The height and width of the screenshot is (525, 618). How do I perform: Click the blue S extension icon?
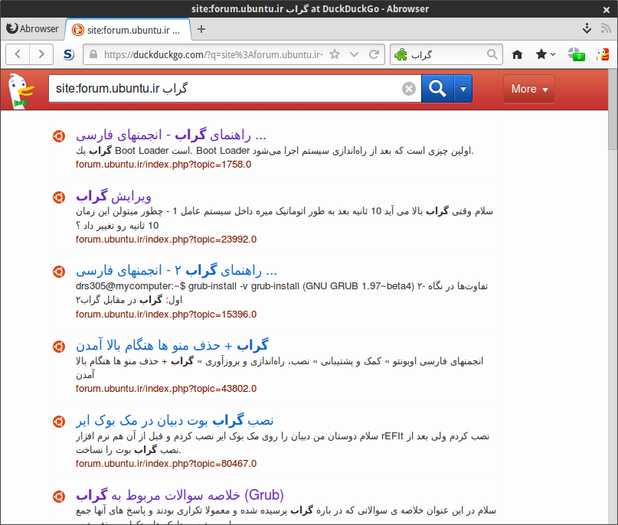tap(69, 54)
